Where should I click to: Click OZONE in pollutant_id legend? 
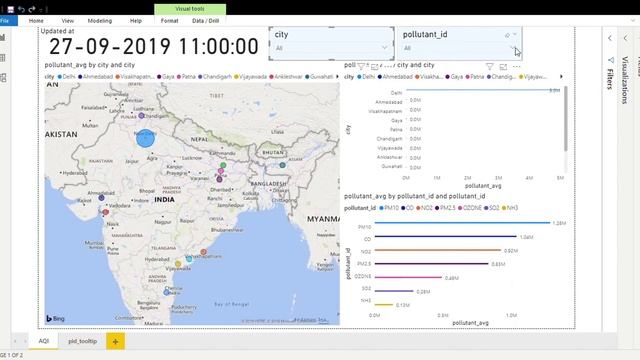click(470, 208)
